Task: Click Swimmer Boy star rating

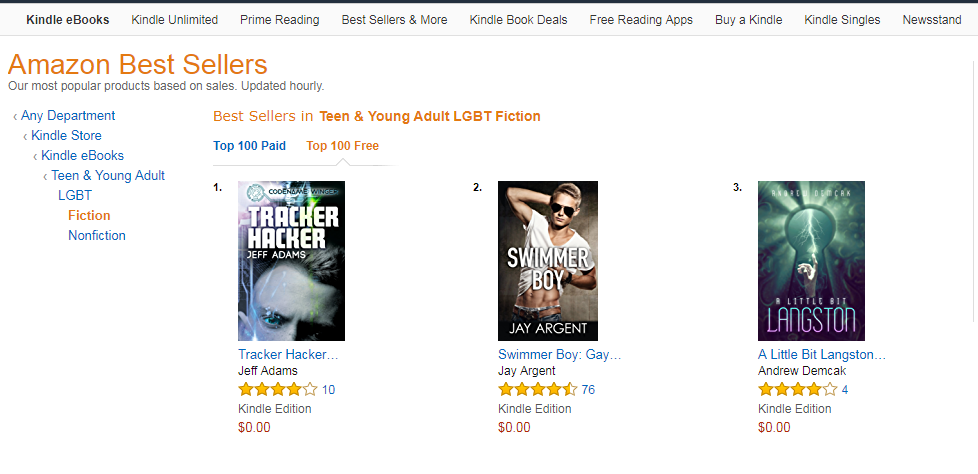Action: (537, 390)
